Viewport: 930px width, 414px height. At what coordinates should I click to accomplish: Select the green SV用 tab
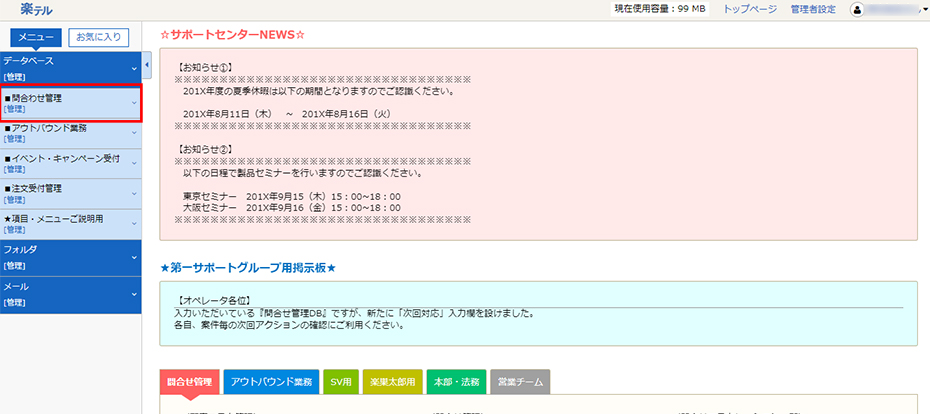tap(343, 382)
